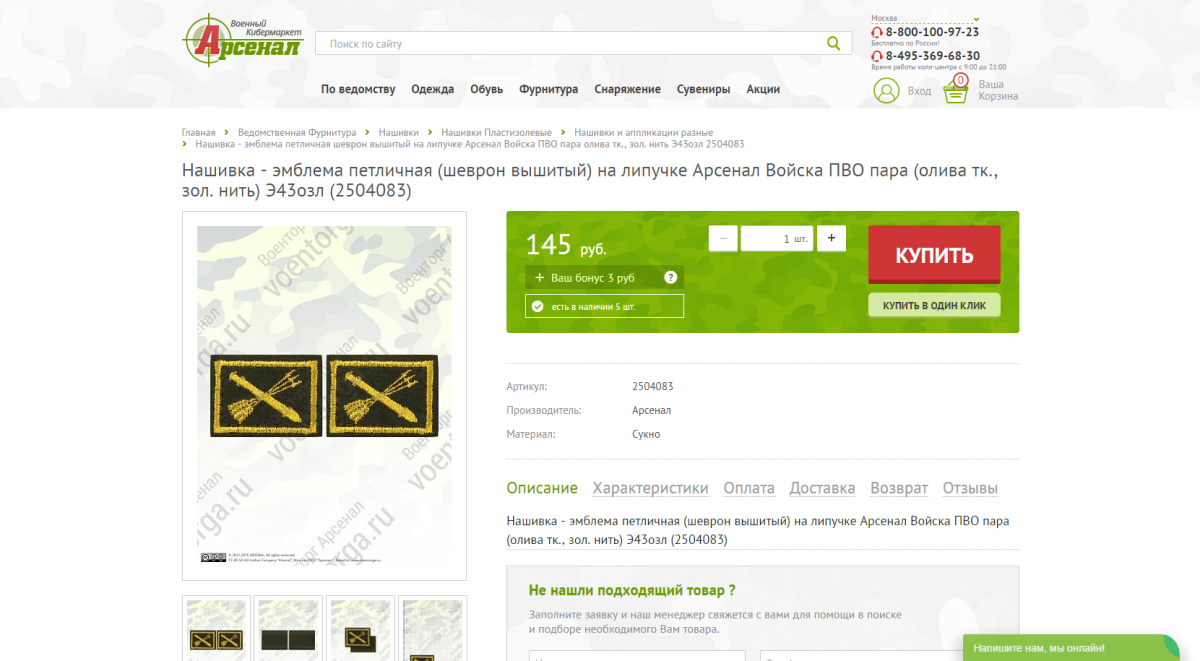
Task: Select the fourth product thumbnail
Action: pos(432,629)
